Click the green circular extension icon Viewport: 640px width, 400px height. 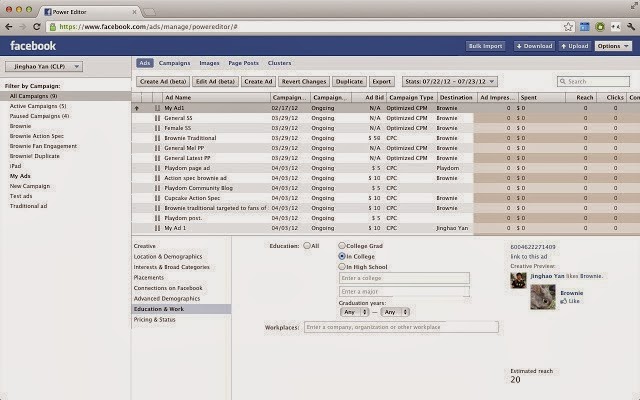tap(600, 27)
